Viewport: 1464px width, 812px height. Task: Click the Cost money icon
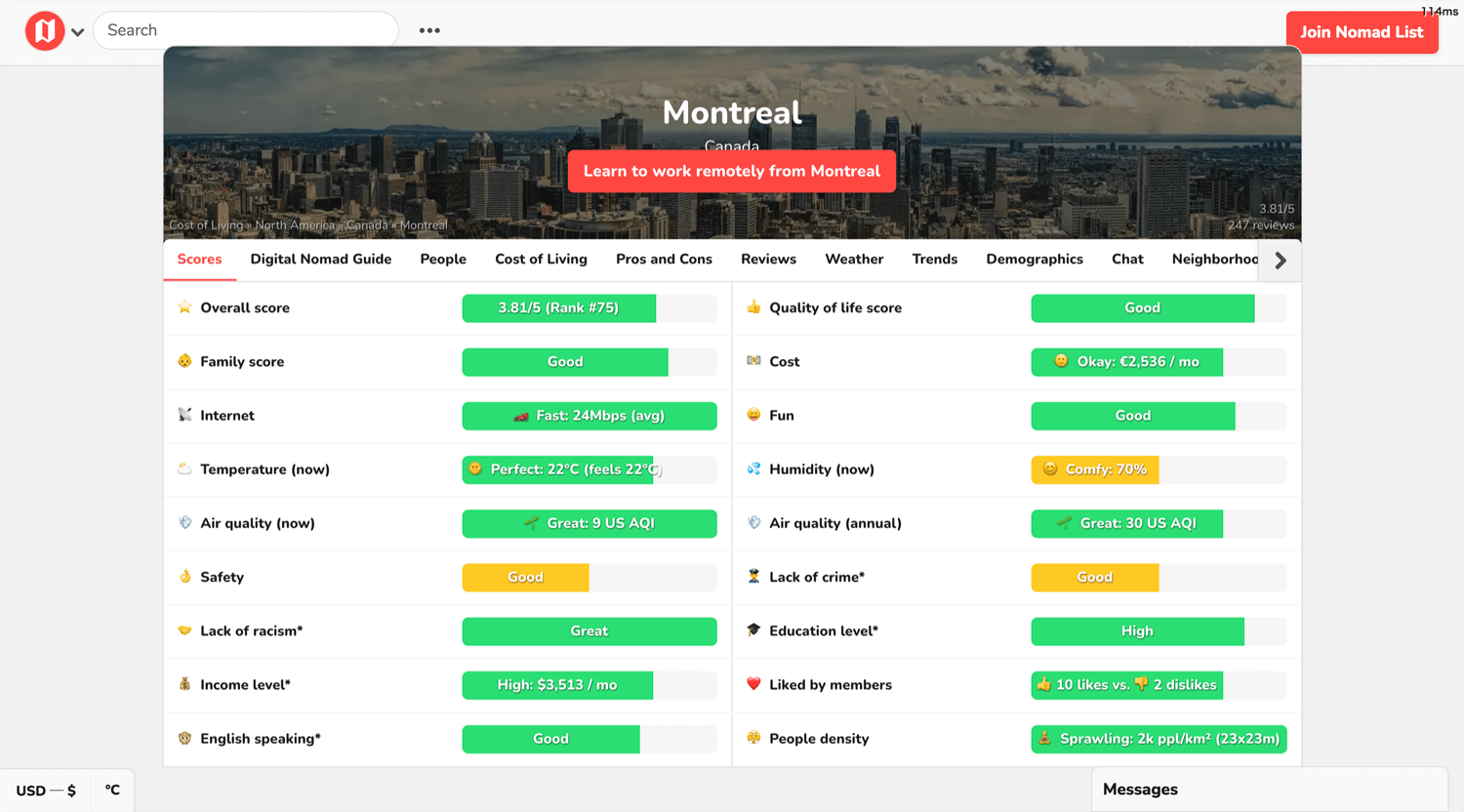(x=753, y=361)
